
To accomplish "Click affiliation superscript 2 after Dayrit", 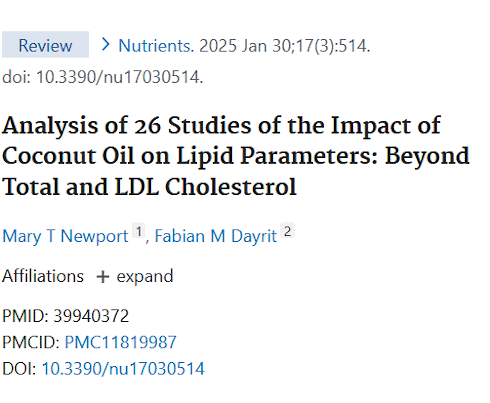I will [x=287, y=231].
